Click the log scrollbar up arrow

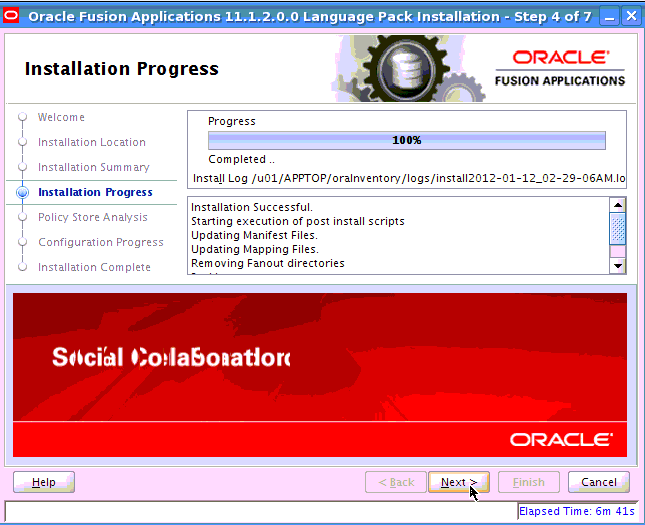click(x=617, y=205)
